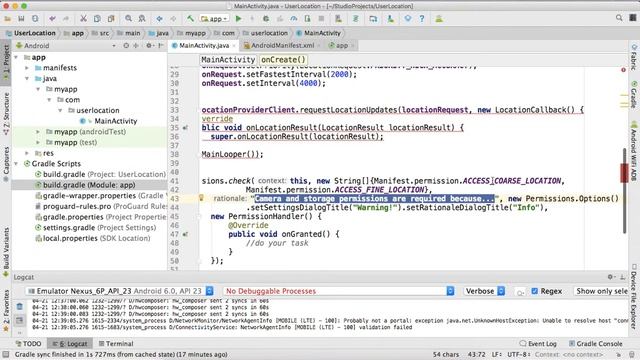This screenshot has height=360, width=640.
Task: Click the Make Project hammer icon
Action: tap(190, 19)
